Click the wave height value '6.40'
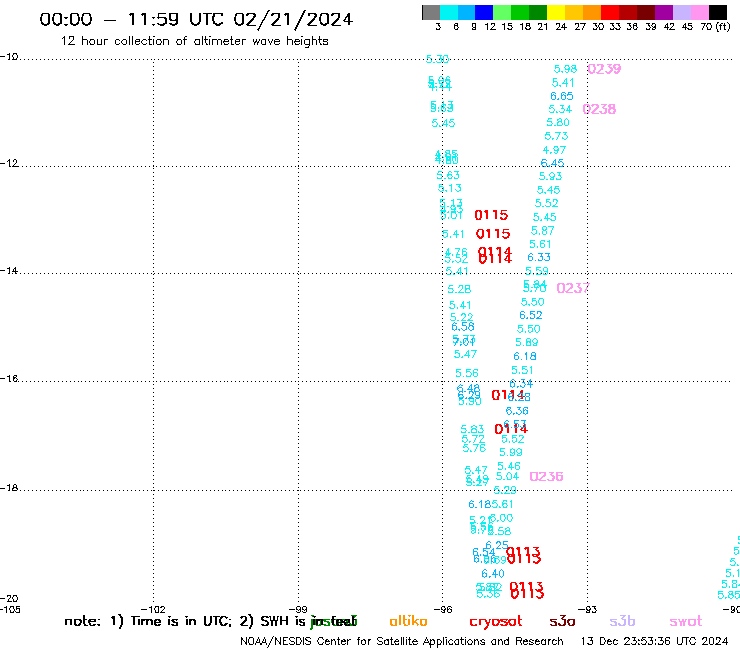The width and height of the screenshot is (740, 650). pos(493,574)
